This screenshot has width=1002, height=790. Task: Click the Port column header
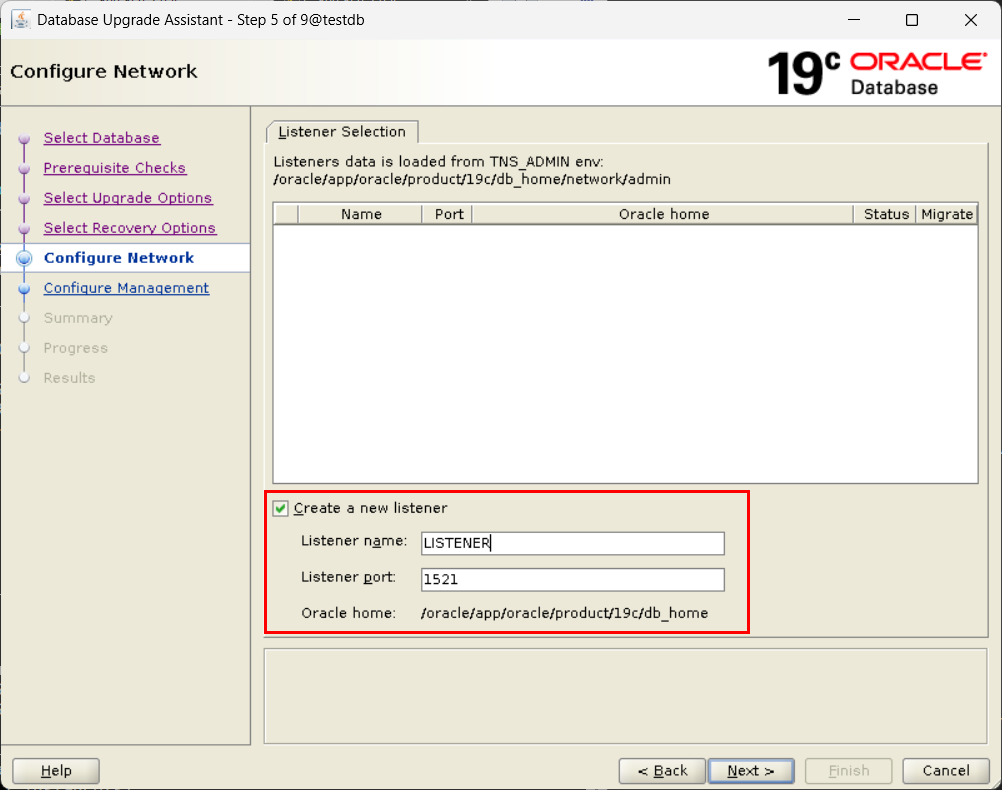pos(447,214)
